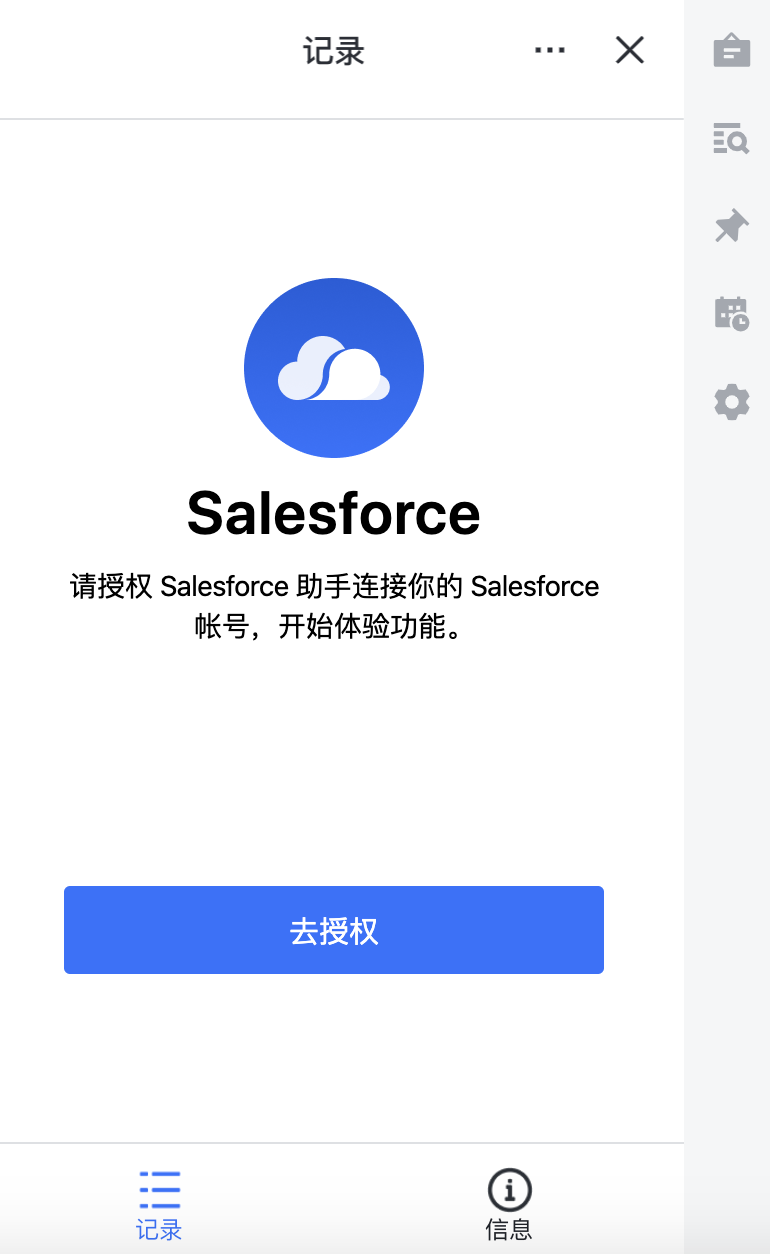This screenshot has height=1254, width=770.
Task: Click the bold Salesforce heading
Action: pyautogui.click(x=334, y=513)
